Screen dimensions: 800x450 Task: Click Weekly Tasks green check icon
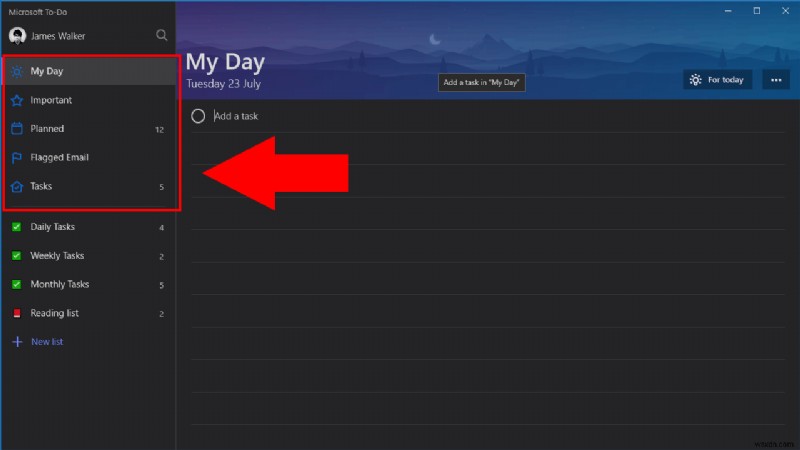coord(16,256)
